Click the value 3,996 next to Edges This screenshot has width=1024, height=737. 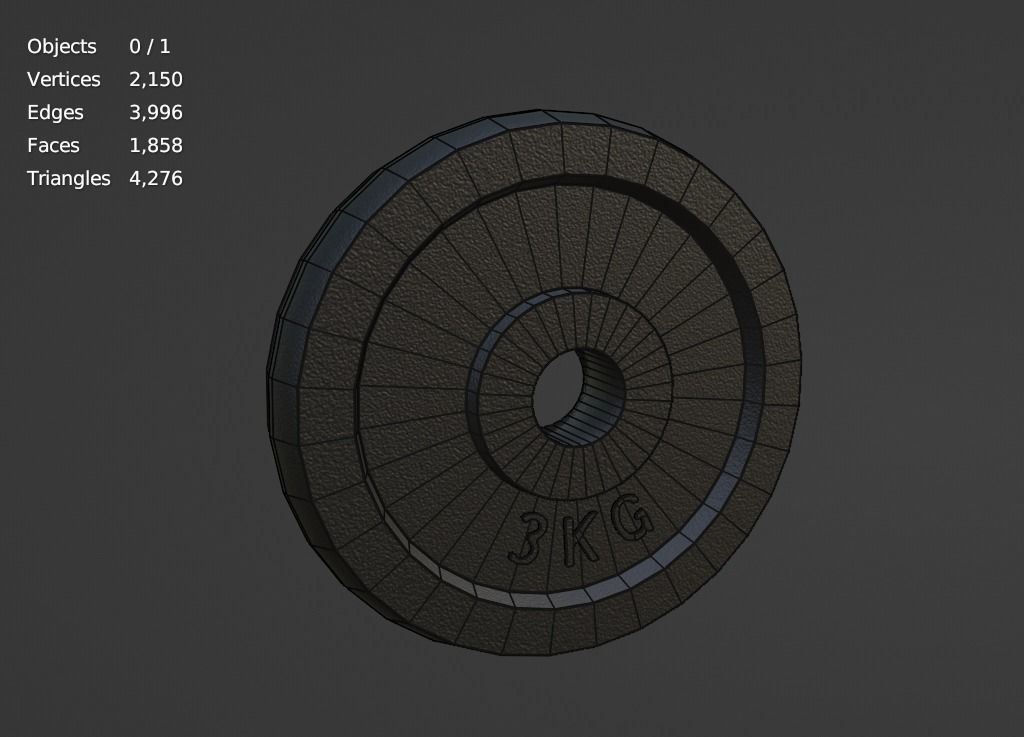point(155,112)
